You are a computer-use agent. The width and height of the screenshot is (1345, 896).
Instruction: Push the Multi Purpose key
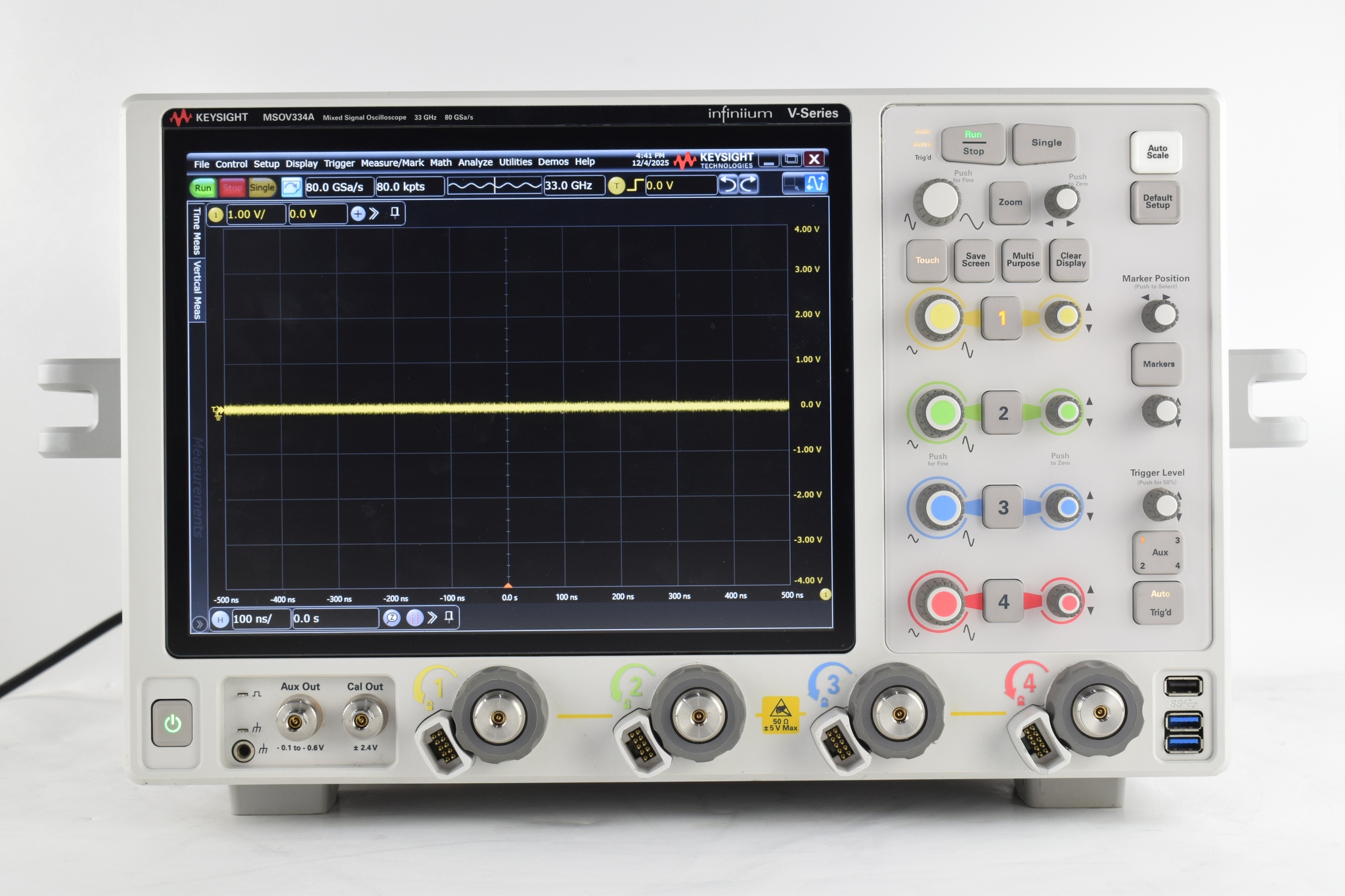1023,260
